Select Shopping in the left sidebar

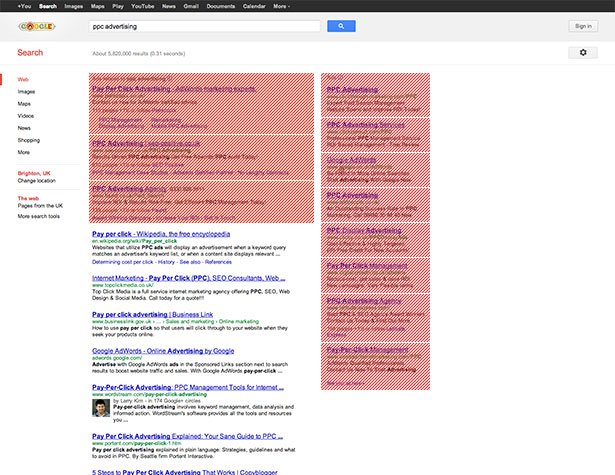pos(29,140)
